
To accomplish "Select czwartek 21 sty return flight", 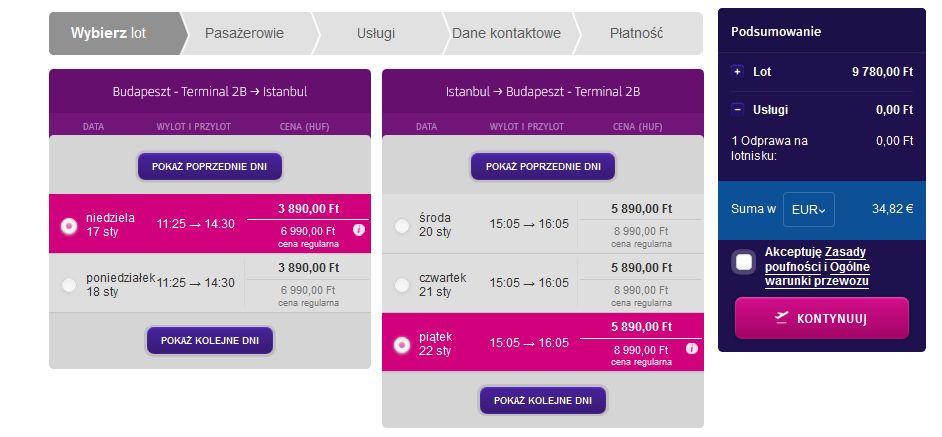I will pos(402,285).
